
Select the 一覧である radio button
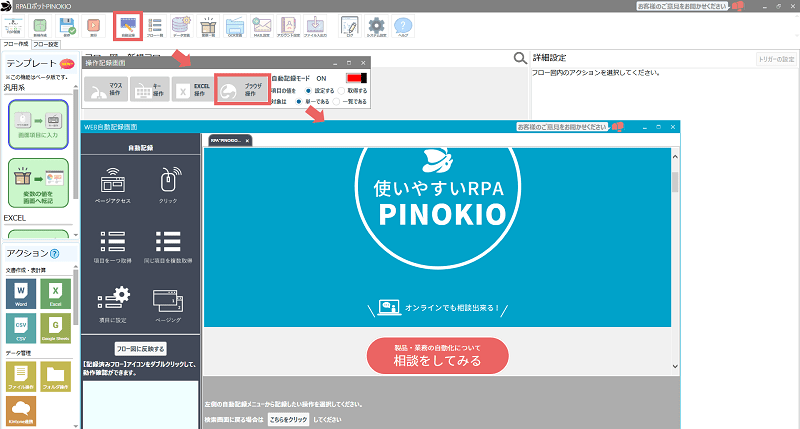pos(336,102)
